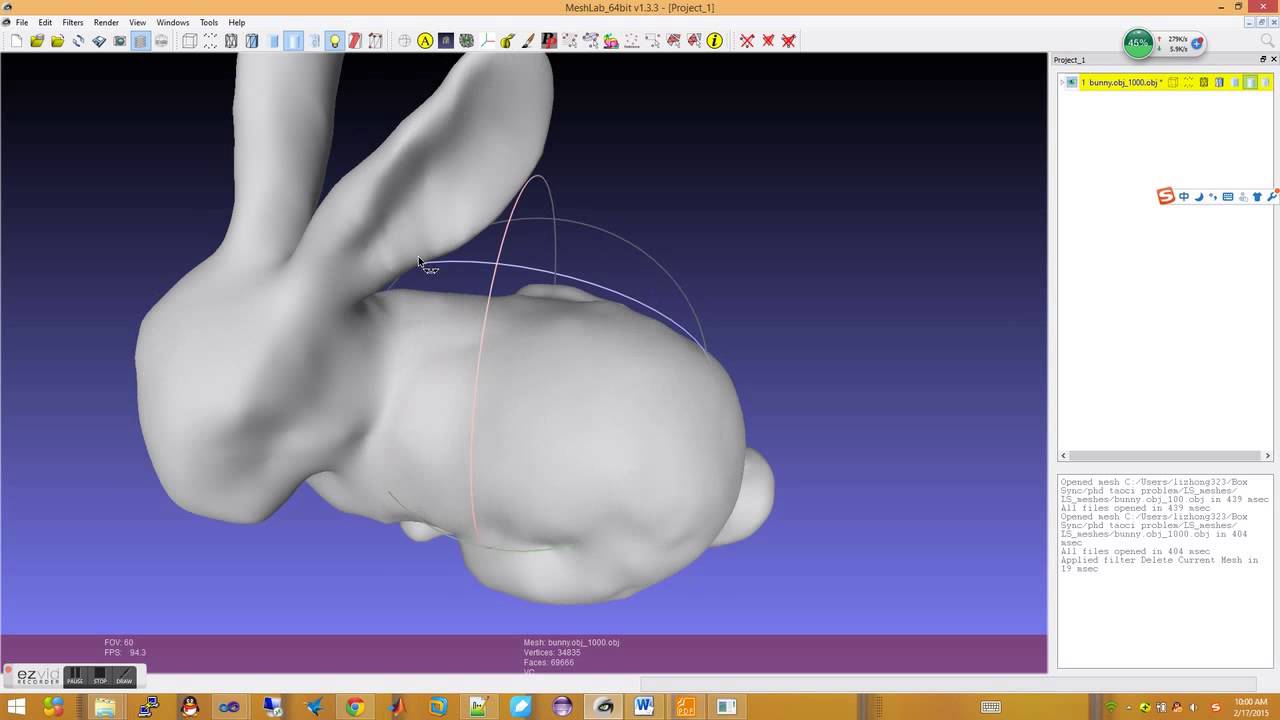
Task: Click the Sogou S input method icon
Action: [x=1165, y=196]
